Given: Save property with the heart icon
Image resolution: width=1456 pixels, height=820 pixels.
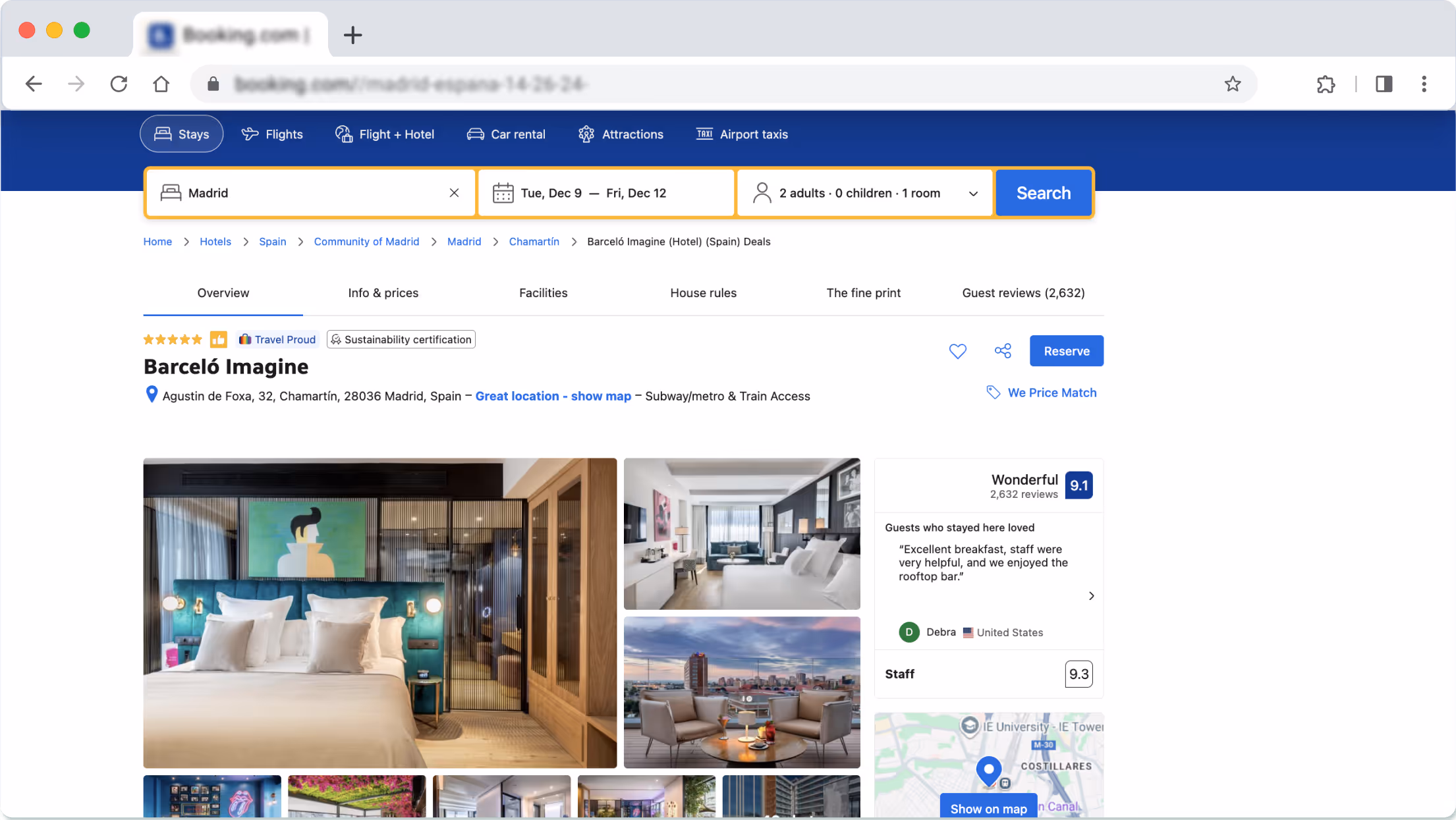Looking at the screenshot, I should point(957,351).
